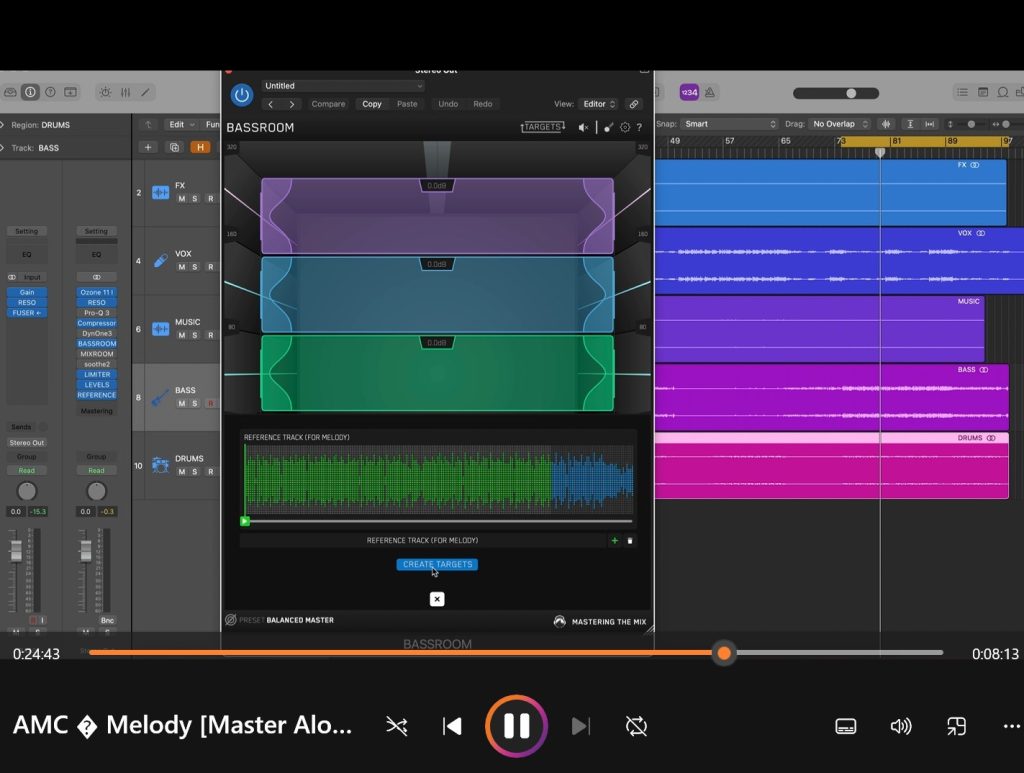This screenshot has height=773, width=1024.
Task: Open the Untitled preset dropdown
Action: click(343, 86)
